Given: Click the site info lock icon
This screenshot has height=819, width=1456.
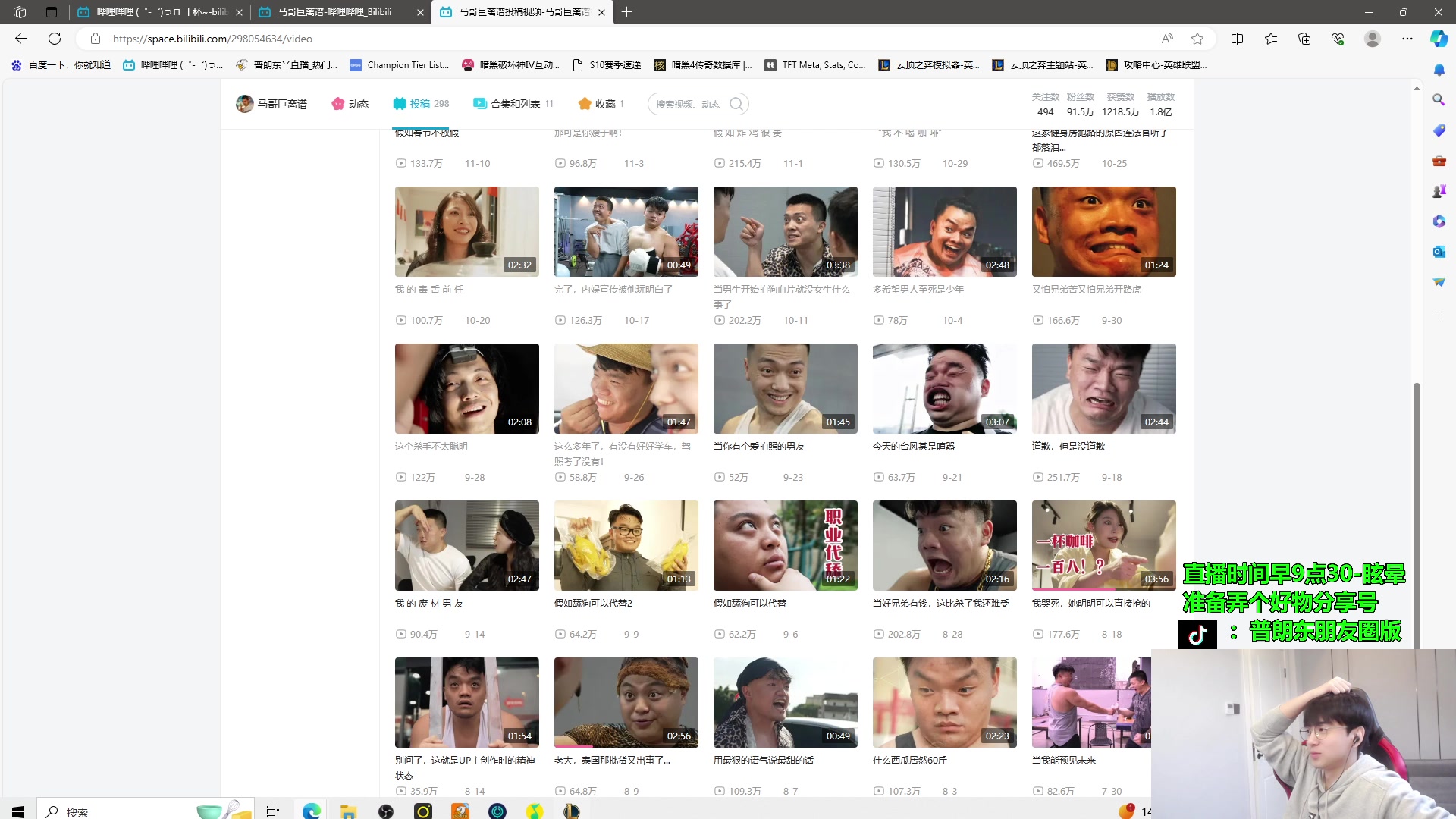Looking at the screenshot, I should point(95,39).
